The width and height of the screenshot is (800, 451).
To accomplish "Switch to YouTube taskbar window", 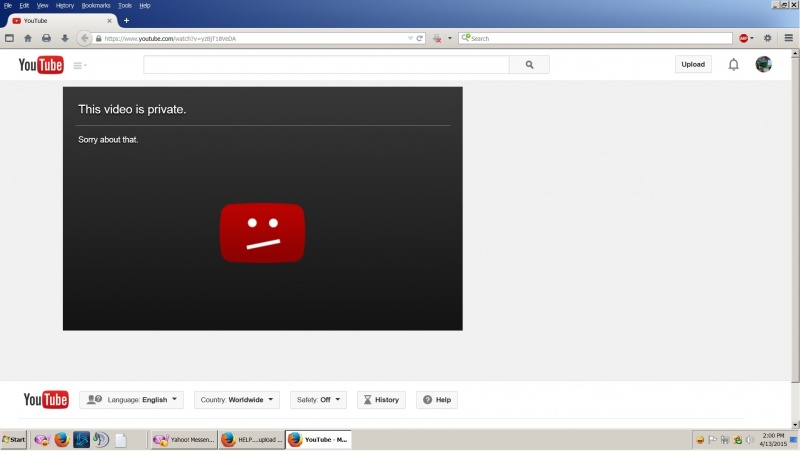I will click(319, 439).
